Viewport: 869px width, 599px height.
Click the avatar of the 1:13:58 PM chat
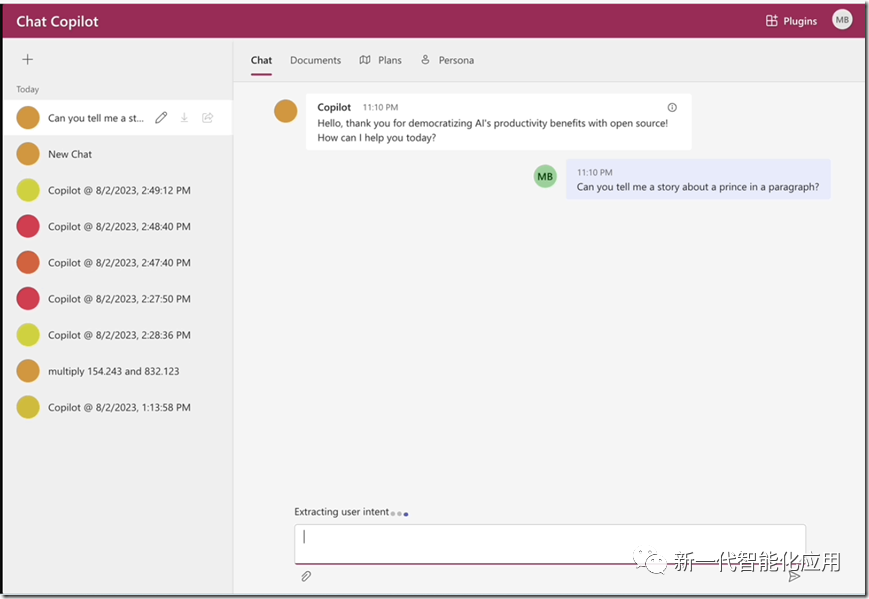point(28,407)
